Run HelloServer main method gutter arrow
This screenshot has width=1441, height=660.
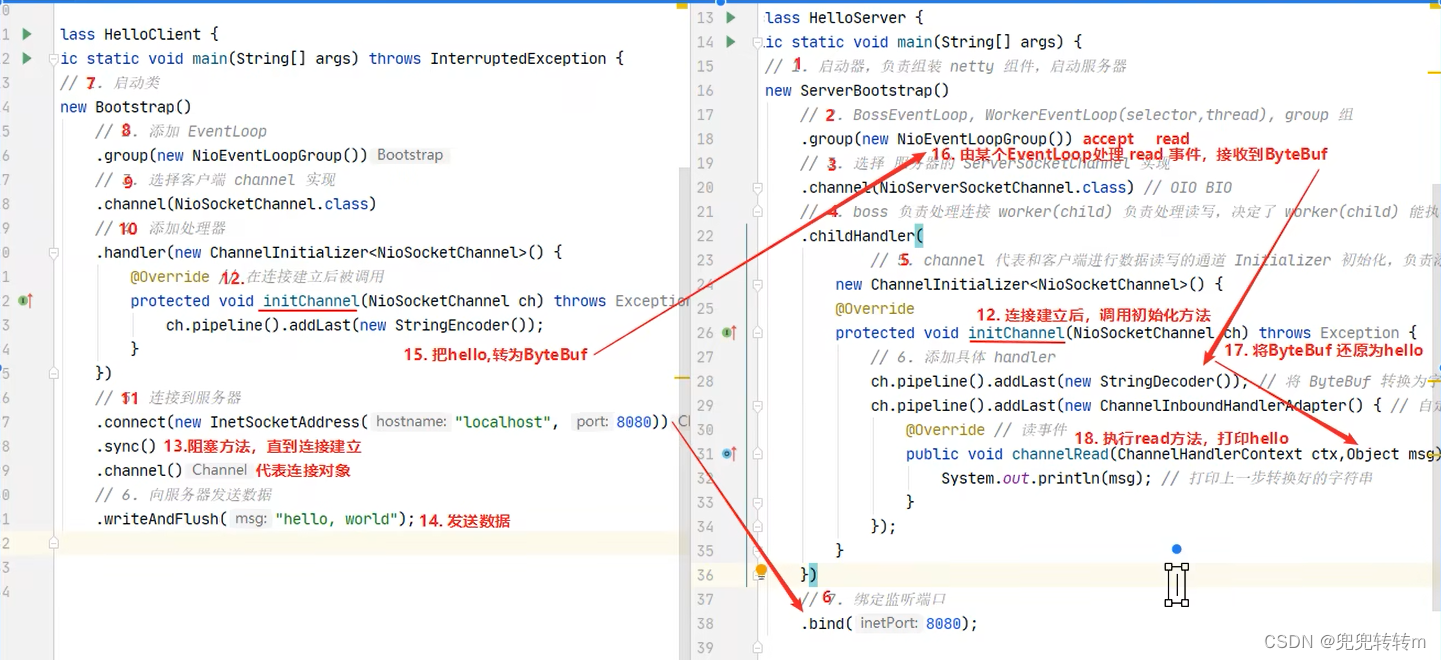731,42
